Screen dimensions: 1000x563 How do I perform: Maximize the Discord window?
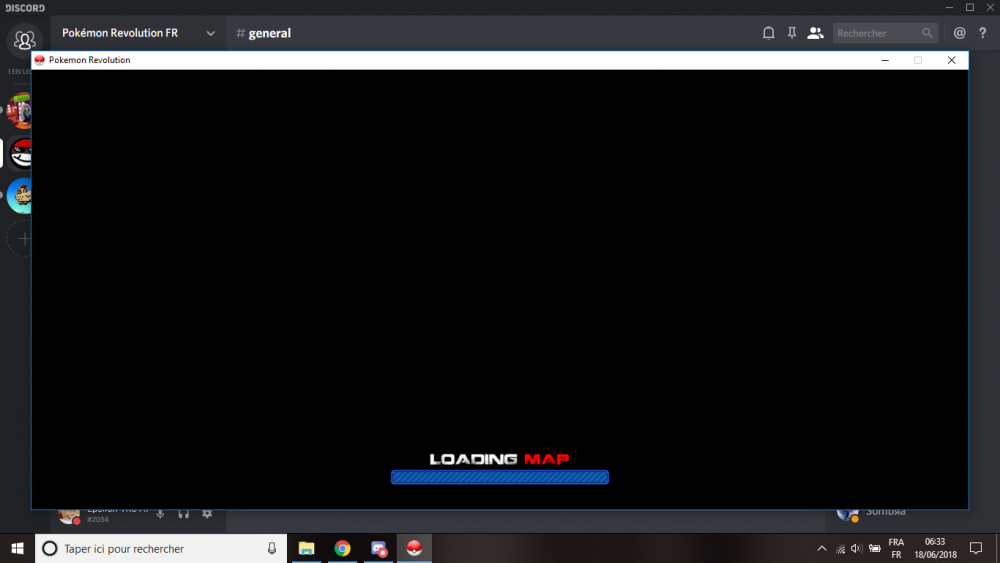tap(970, 7)
